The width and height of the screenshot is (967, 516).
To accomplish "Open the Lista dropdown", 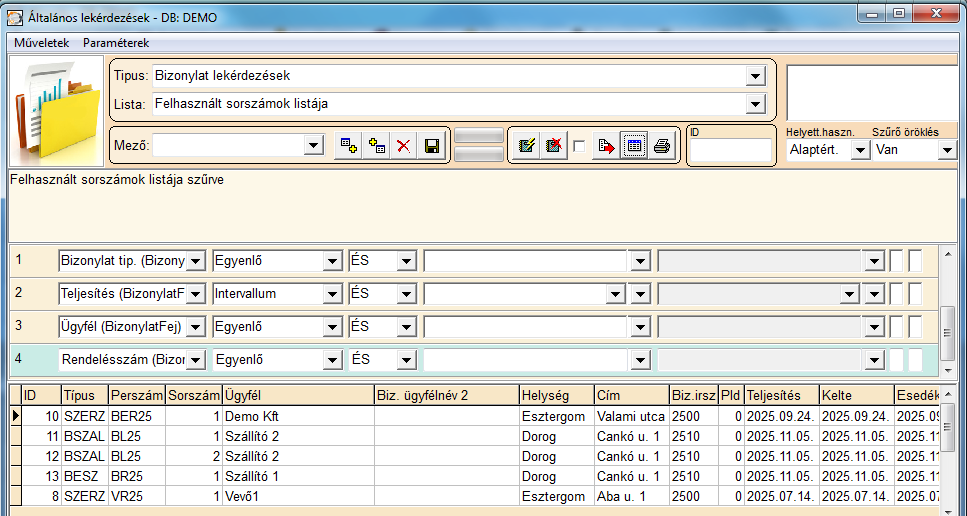I will pyautogui.click(x=755, y=104).
